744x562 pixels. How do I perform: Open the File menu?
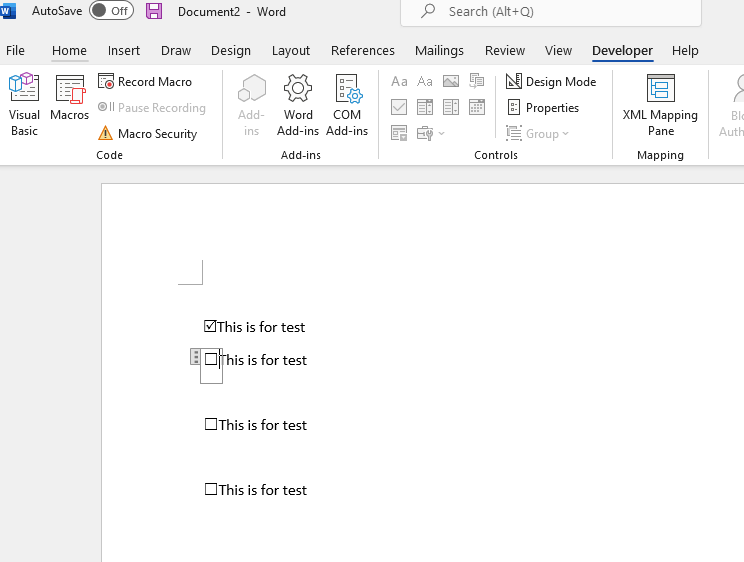tap(15, 50)
